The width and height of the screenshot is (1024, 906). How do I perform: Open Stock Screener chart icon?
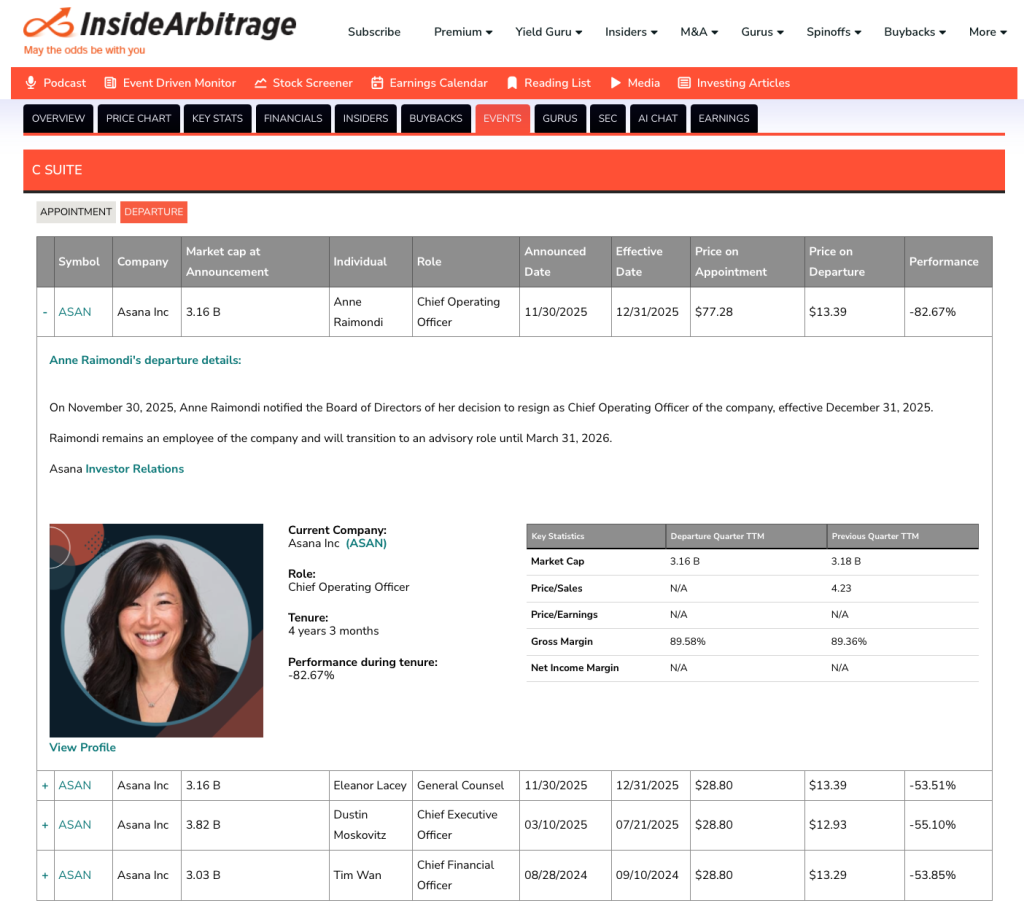point(261,83)
